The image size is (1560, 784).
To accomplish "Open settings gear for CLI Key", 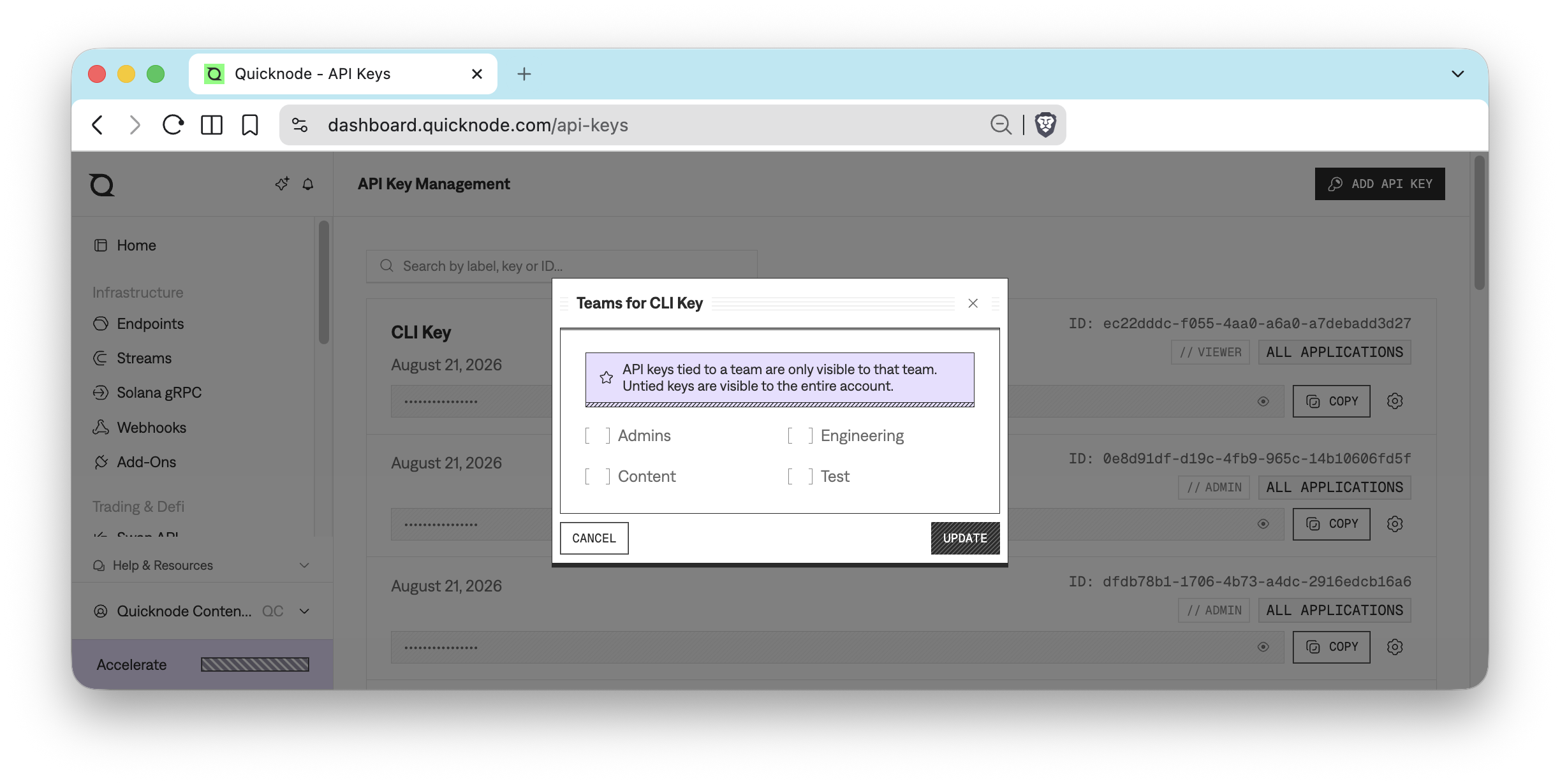I will click(1395, 402).
